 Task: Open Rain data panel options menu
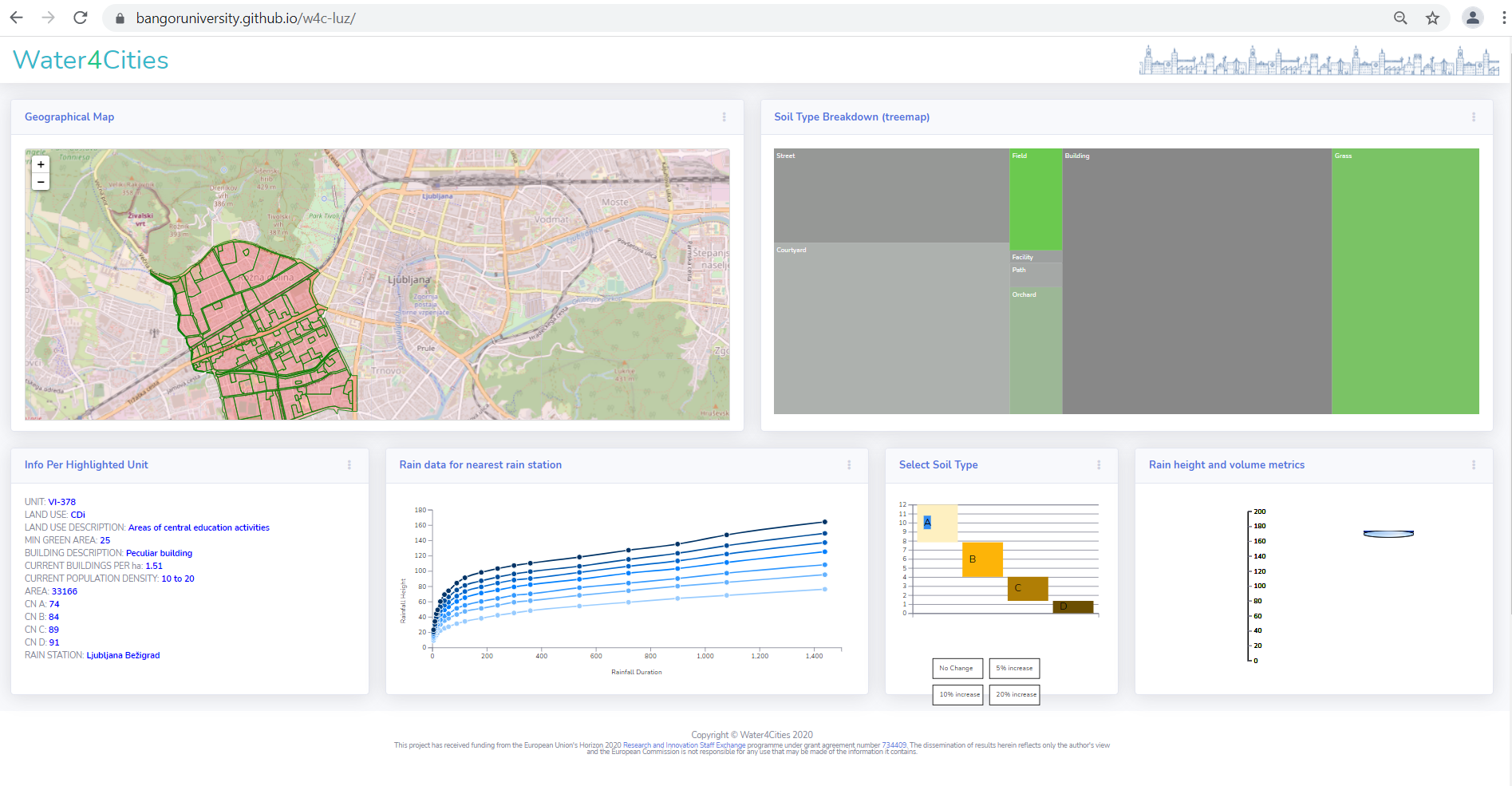(x=848, y=465)
